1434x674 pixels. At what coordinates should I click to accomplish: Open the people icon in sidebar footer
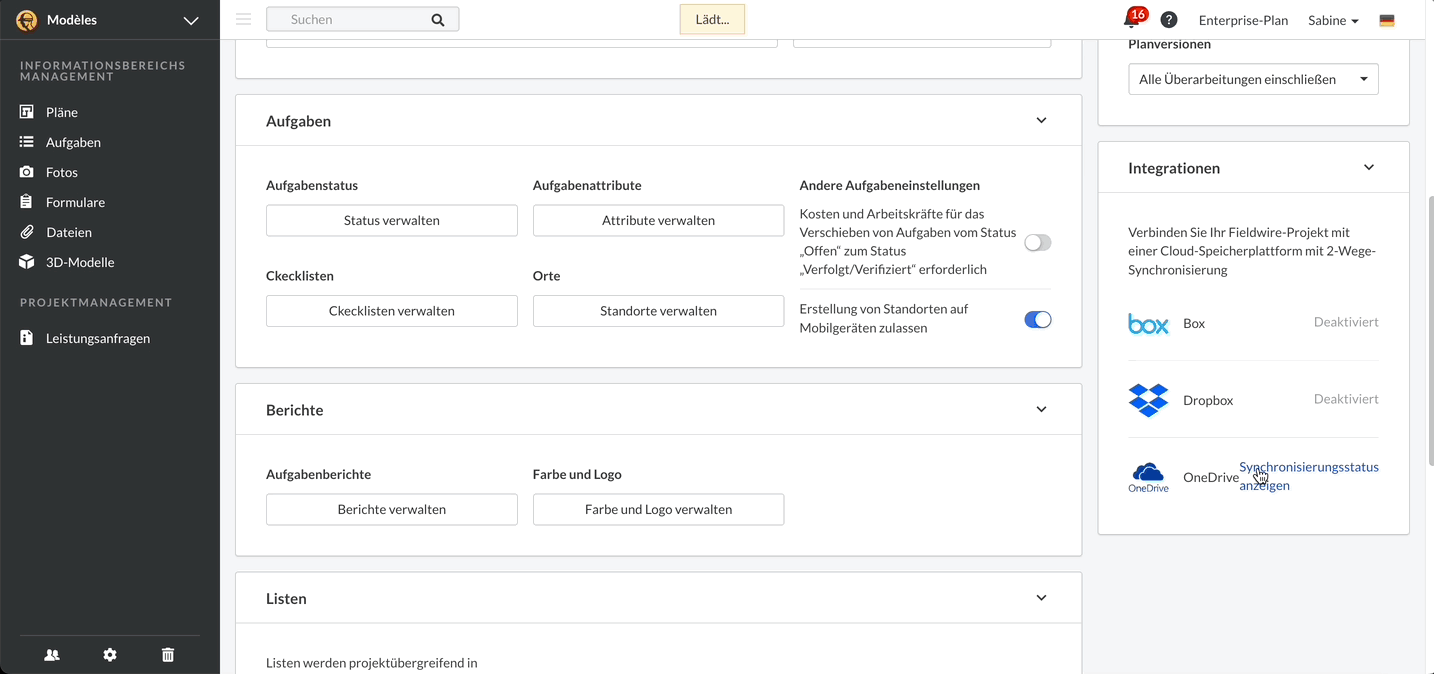(x=52, y=655)
